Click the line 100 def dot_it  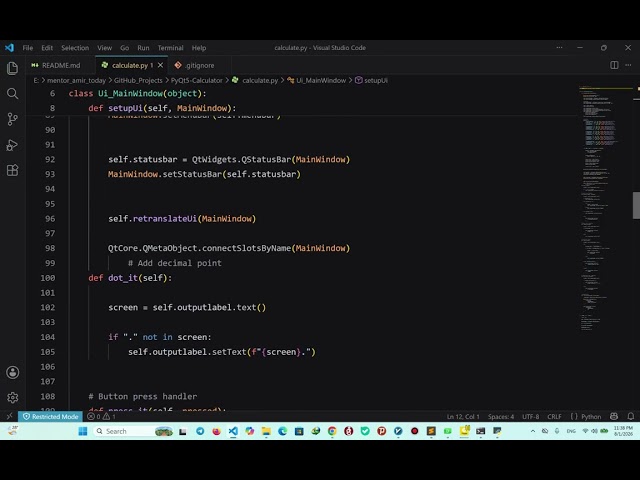point(130,278)
